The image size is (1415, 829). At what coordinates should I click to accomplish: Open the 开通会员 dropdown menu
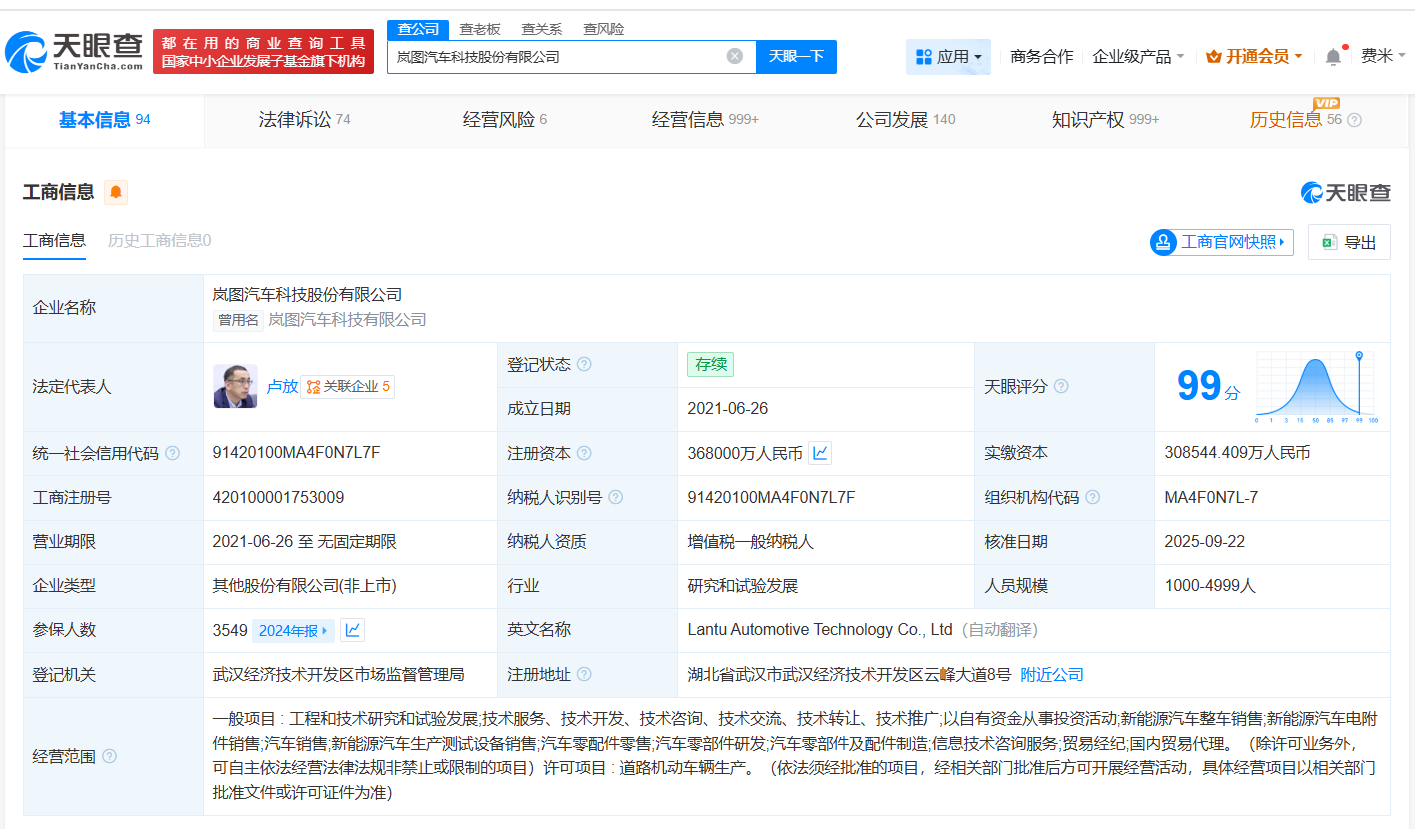1253,56
